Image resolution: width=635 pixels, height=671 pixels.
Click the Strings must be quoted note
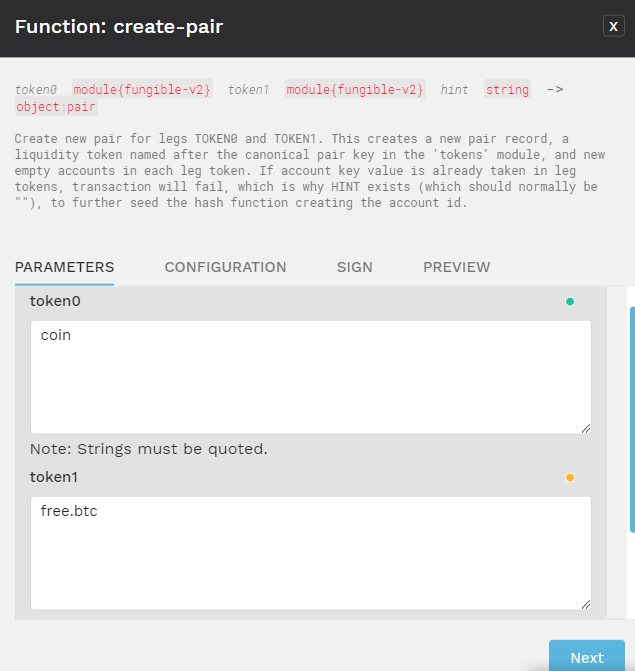pyautogui.click(x=148, y=449)
